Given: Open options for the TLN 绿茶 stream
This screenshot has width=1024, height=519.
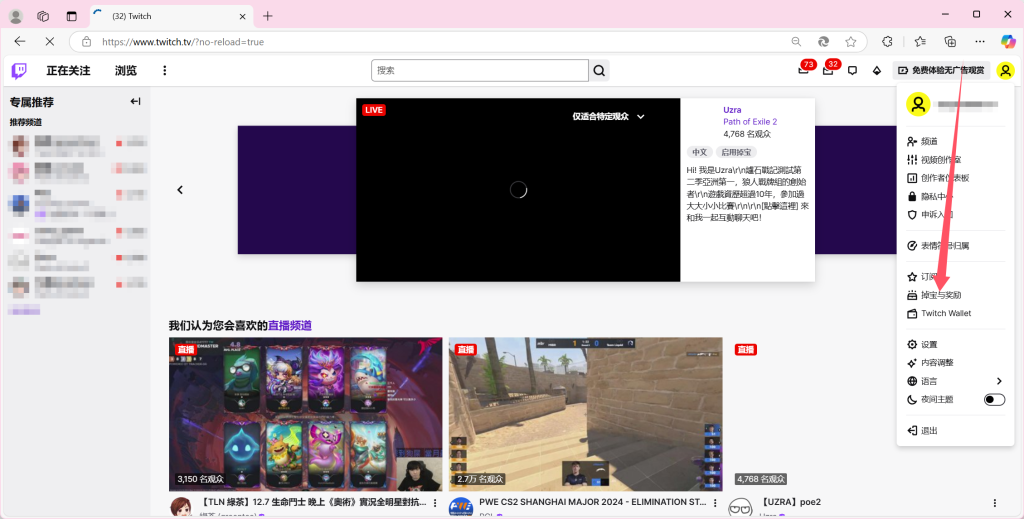Looking at the screenshot, I should 435,503.
